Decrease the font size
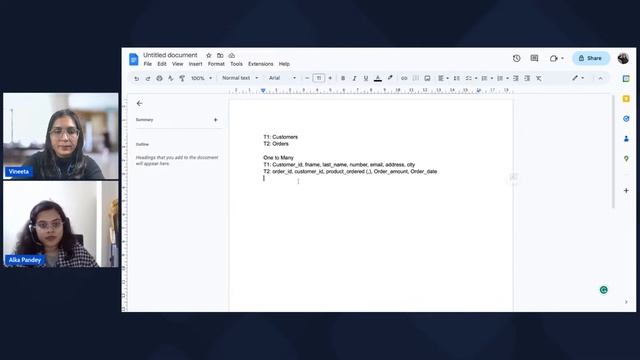 307,78
